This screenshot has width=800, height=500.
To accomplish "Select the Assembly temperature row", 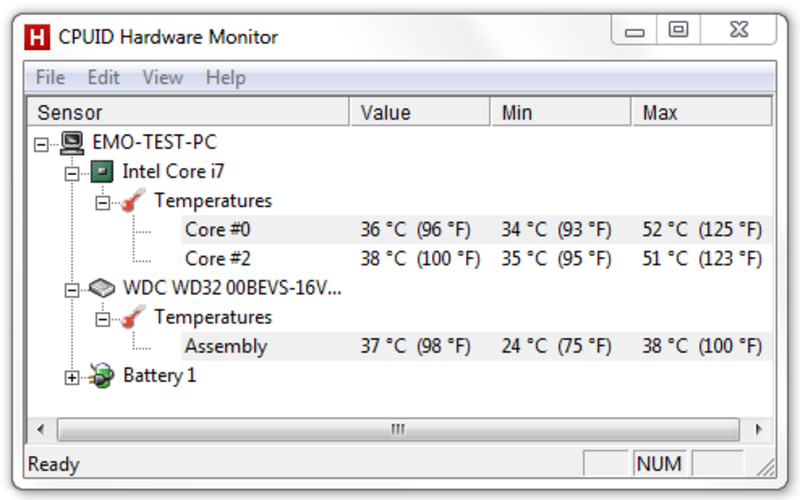I will [477, 346].
